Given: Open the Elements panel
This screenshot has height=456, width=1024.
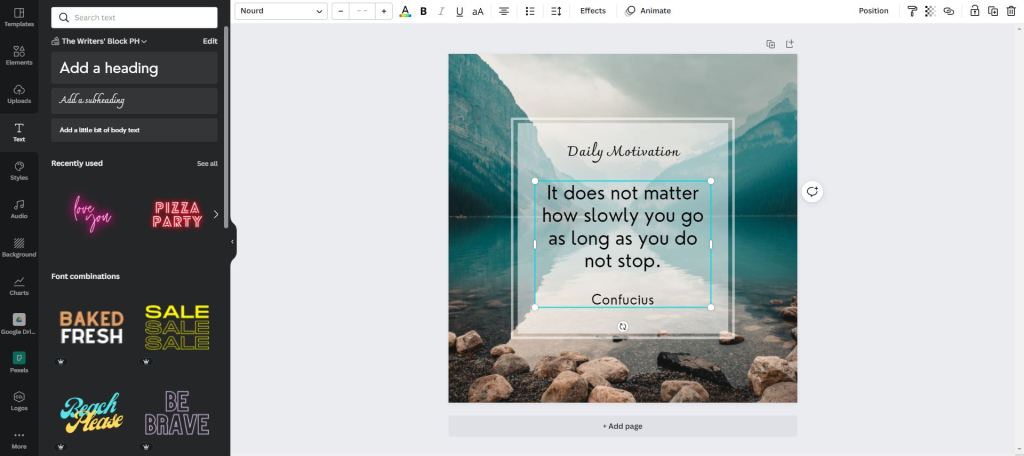Looking at the screenshot, I should pos(19,55).
